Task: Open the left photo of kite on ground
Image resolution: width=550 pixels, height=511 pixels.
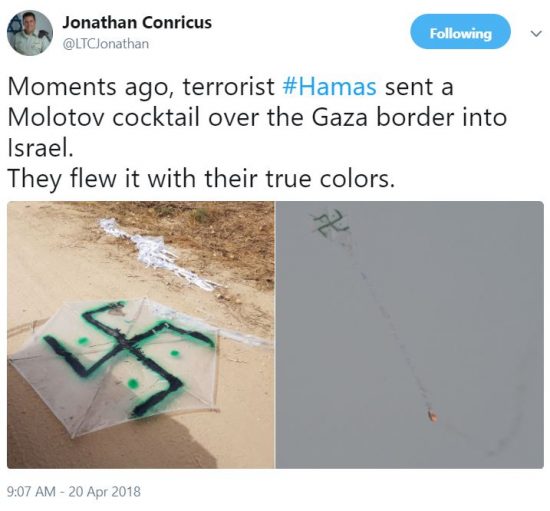Action: click(x=141, y=335)
